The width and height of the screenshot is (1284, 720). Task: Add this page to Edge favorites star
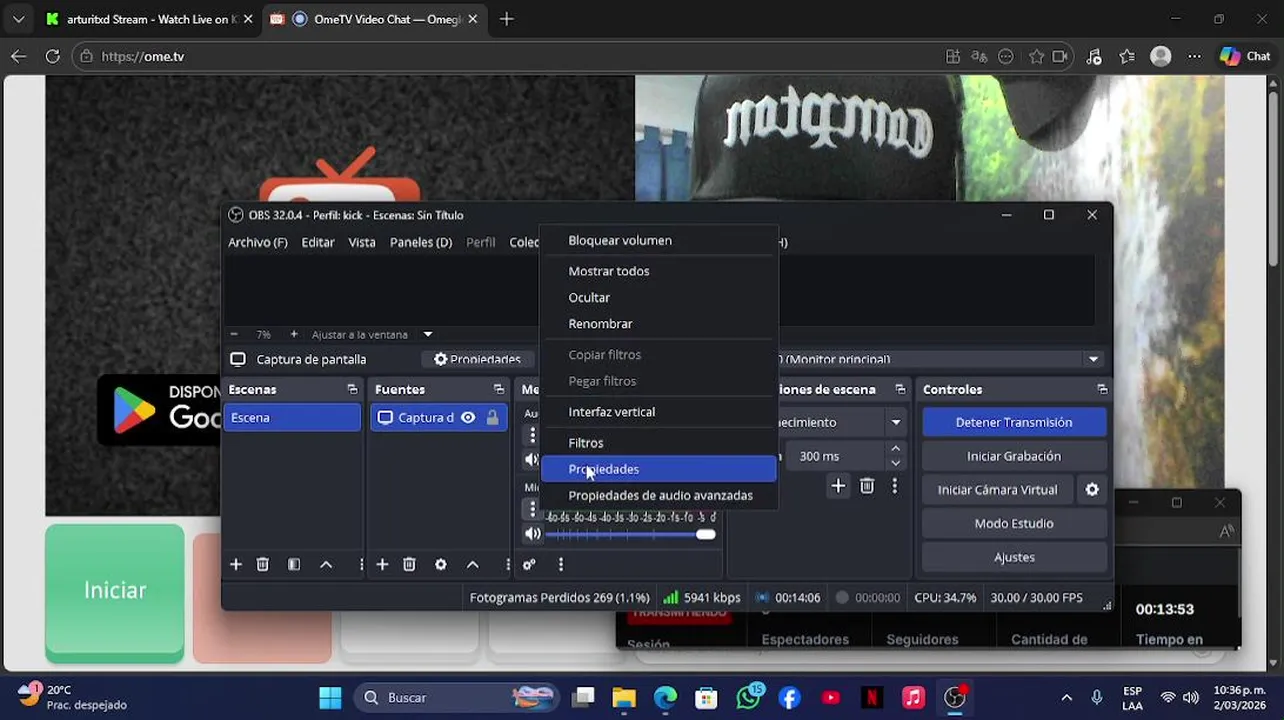click(1037, 57)
